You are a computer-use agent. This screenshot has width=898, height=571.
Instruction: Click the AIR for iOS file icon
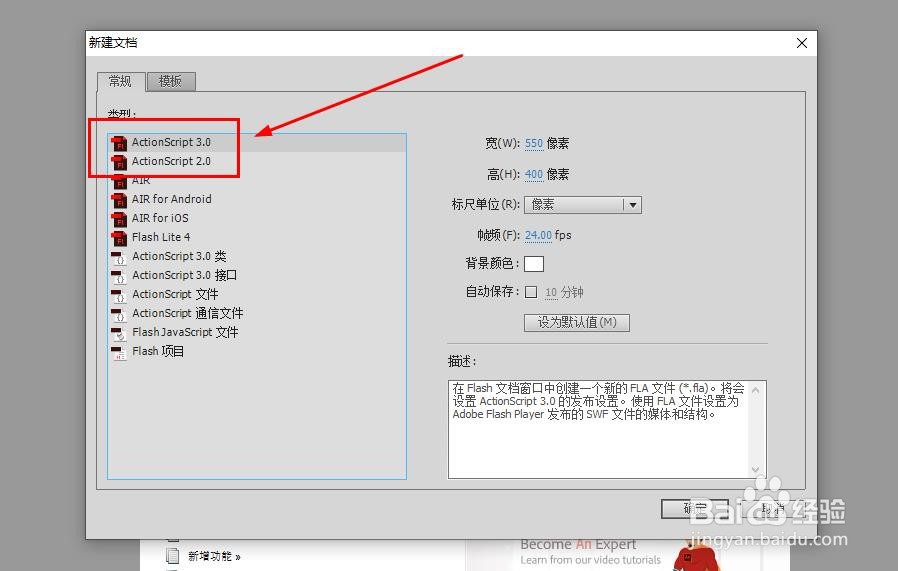click(x=119, y=218)
